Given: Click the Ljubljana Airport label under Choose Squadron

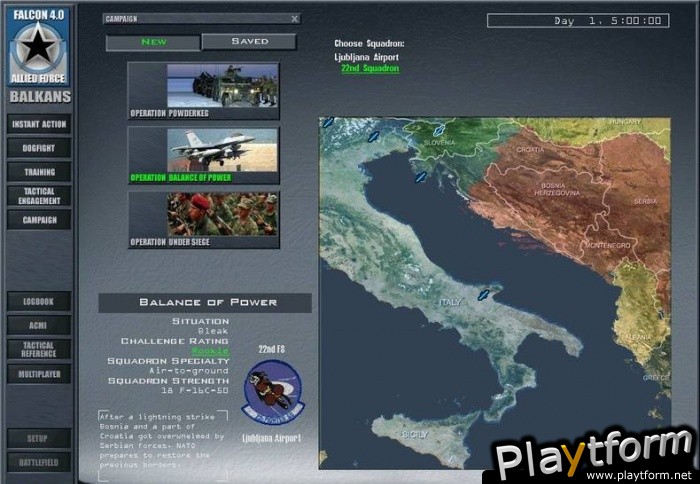Looking at the screenshot, I should (x=367, y=57).
